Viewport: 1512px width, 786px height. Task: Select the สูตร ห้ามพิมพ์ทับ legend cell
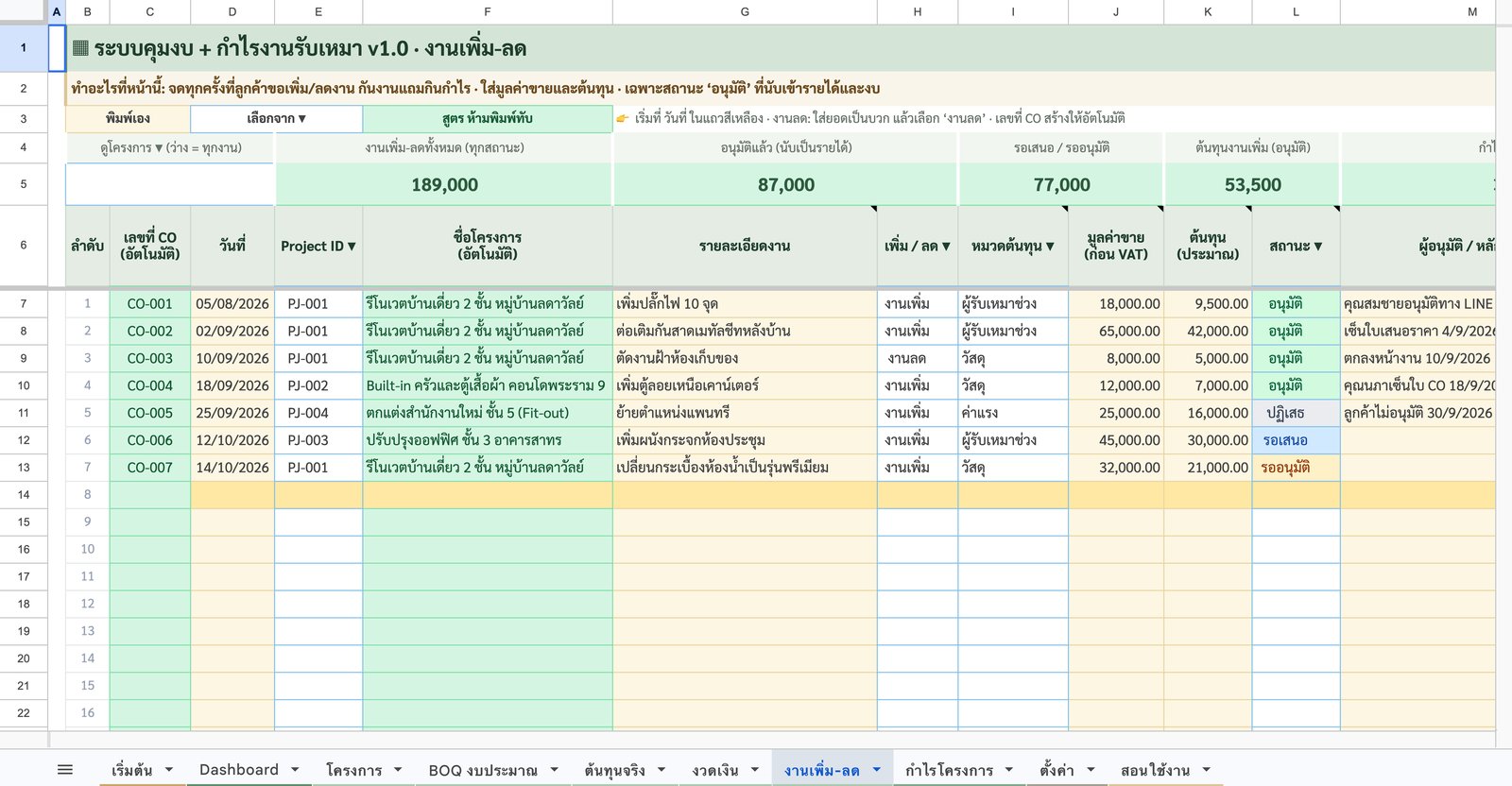[x=488, y=118]
